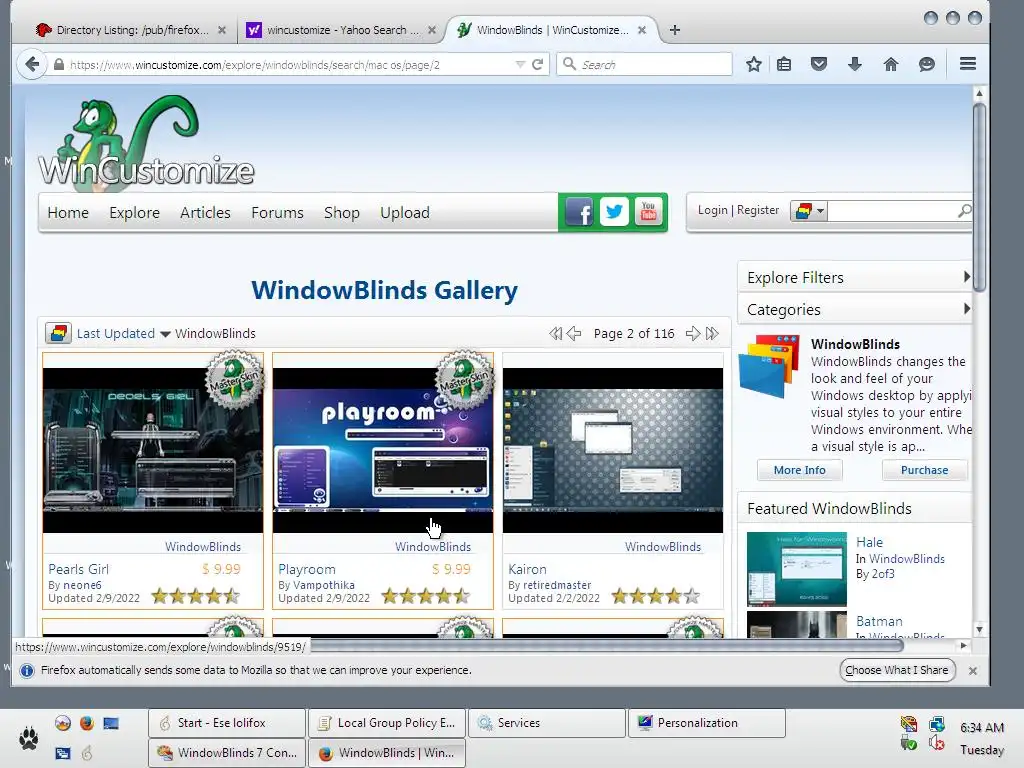Open the Pearls Girl skin title link
The image size is (1024, 768).
click(78, 569)
